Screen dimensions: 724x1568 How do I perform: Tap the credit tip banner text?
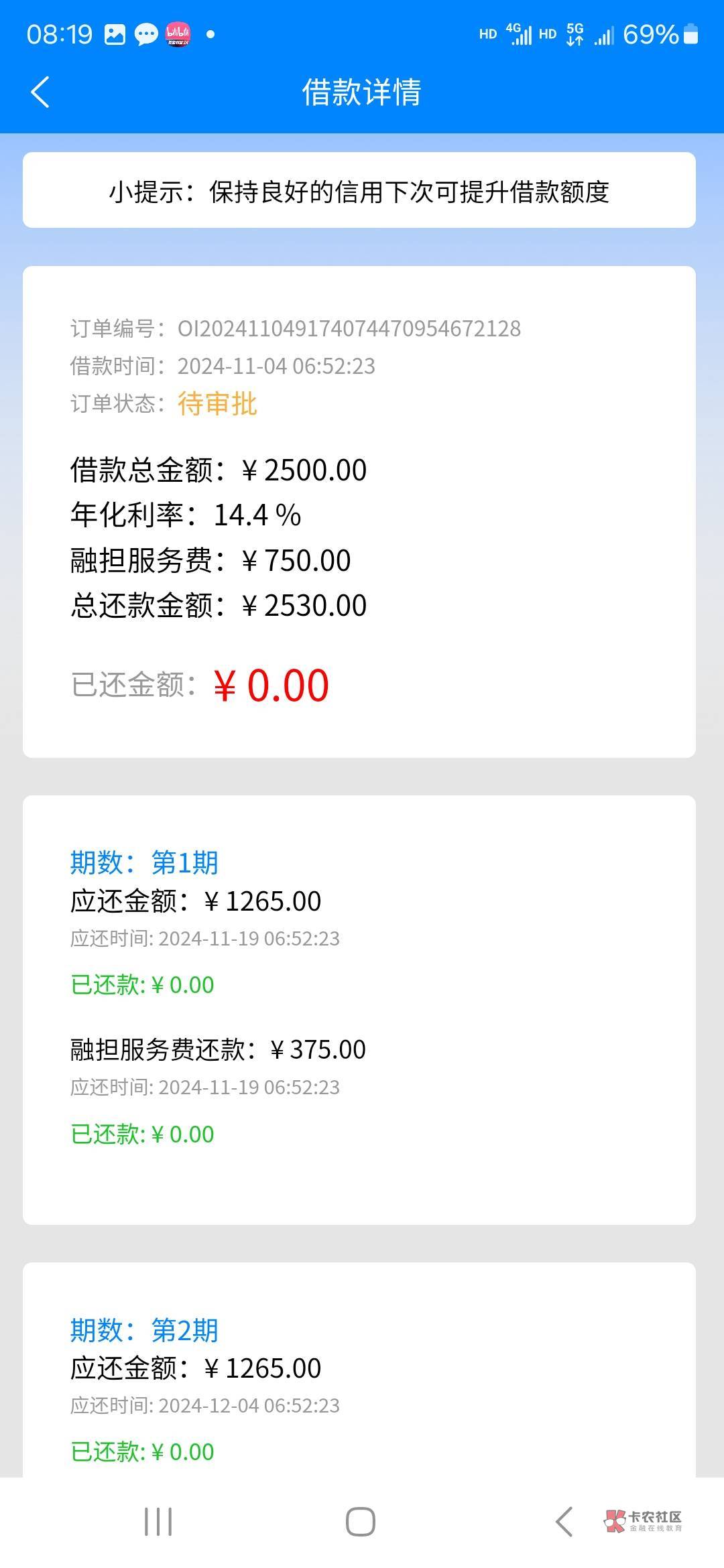359,192
